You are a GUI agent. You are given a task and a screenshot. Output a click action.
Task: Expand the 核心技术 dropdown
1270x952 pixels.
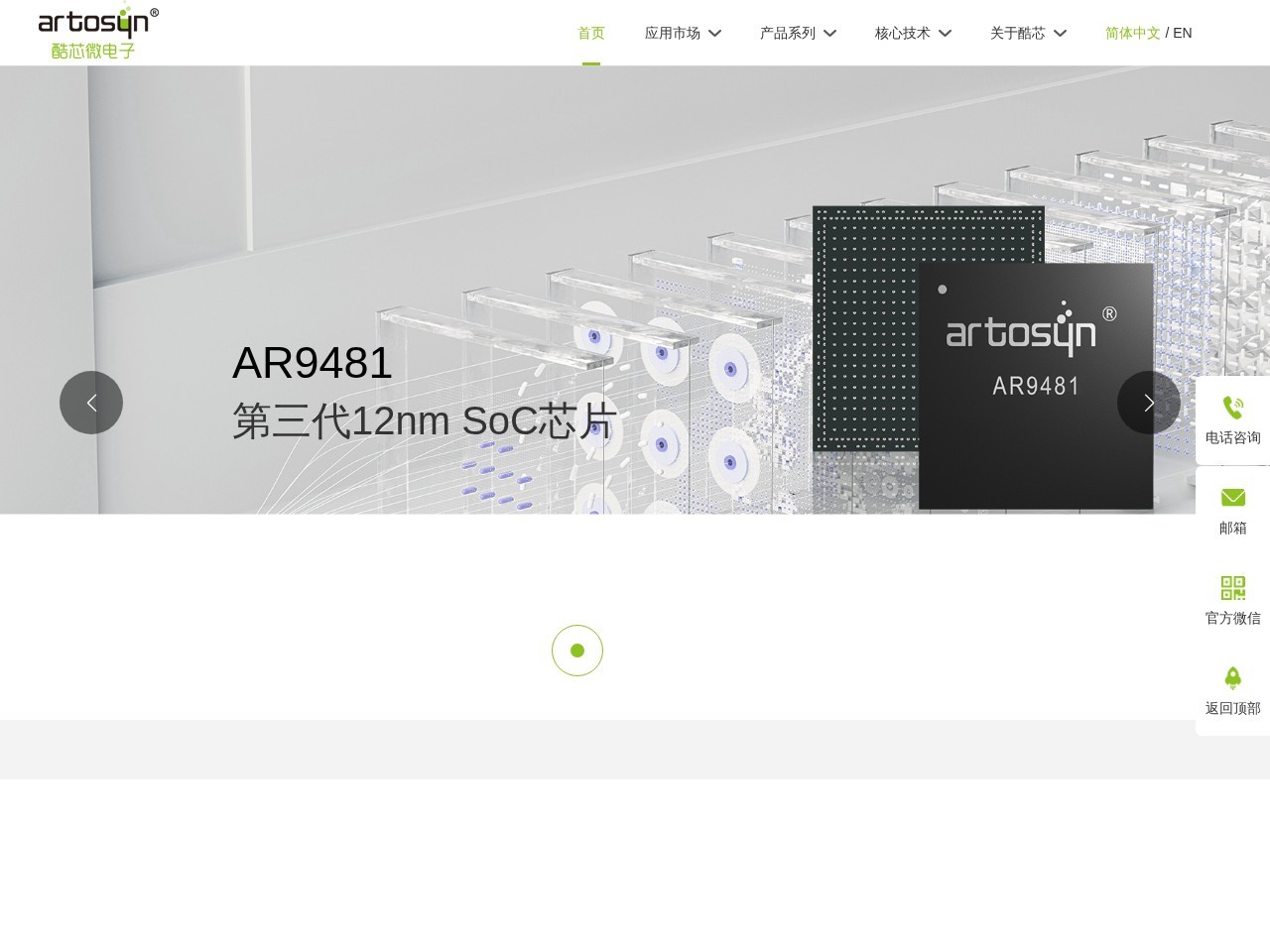point(913,33)
